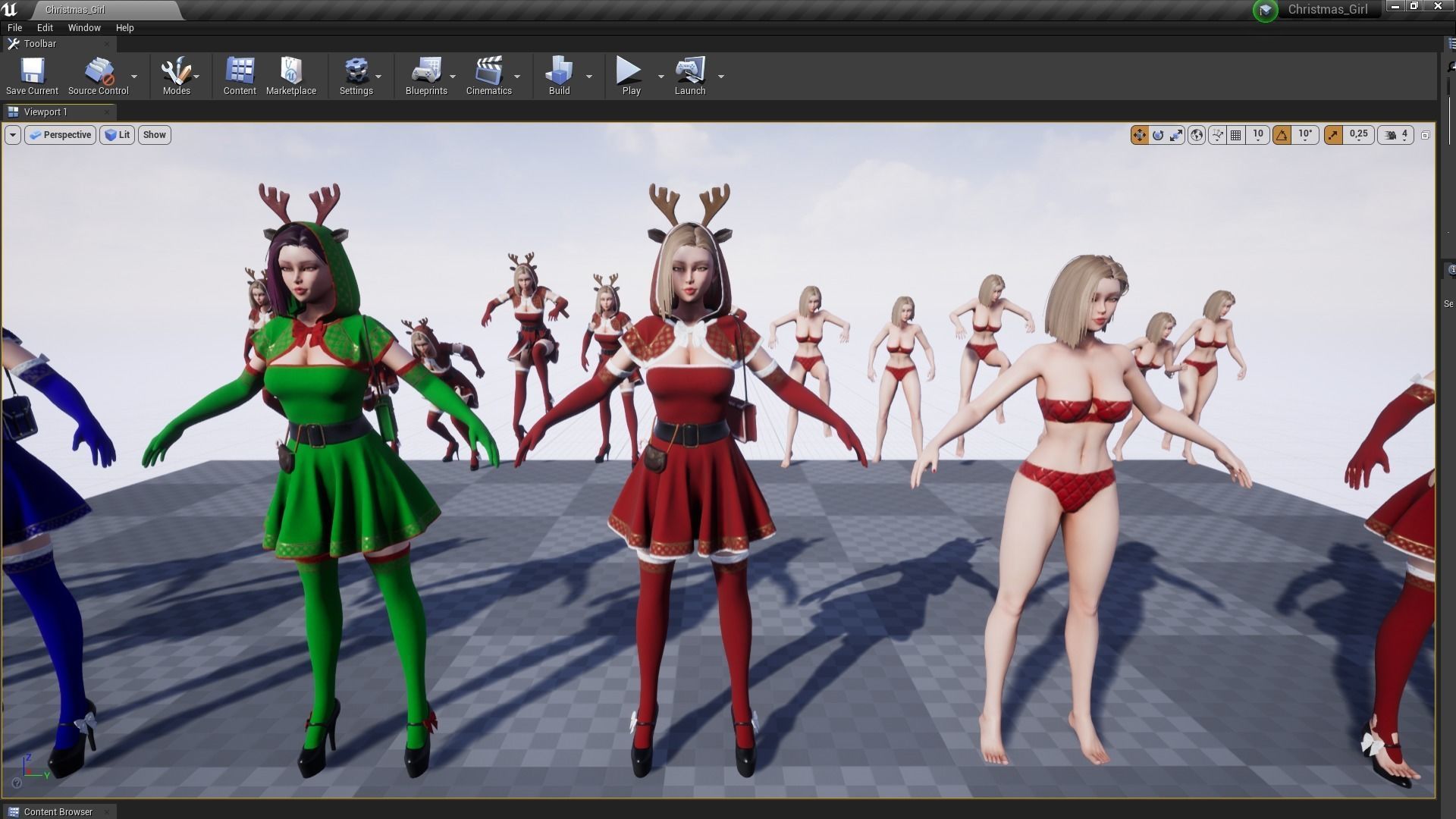Open the Window menu
This screenshot has width=1456, height=819.
84,28
